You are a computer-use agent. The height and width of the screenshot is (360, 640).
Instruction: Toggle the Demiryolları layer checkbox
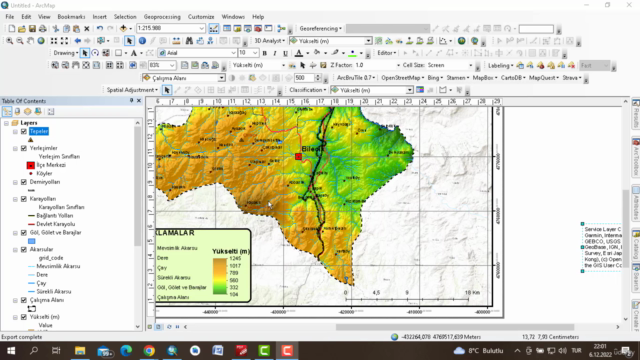[x=24, y=182]
